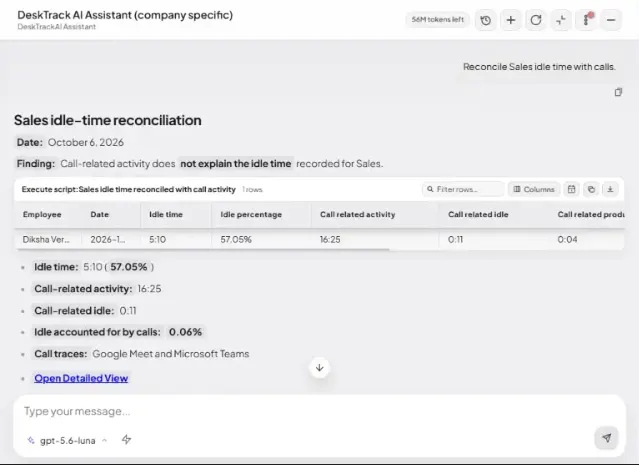639x465 pixels.
Task: Open gpt-5.6-luna model selector
Action: pos(67,441)
